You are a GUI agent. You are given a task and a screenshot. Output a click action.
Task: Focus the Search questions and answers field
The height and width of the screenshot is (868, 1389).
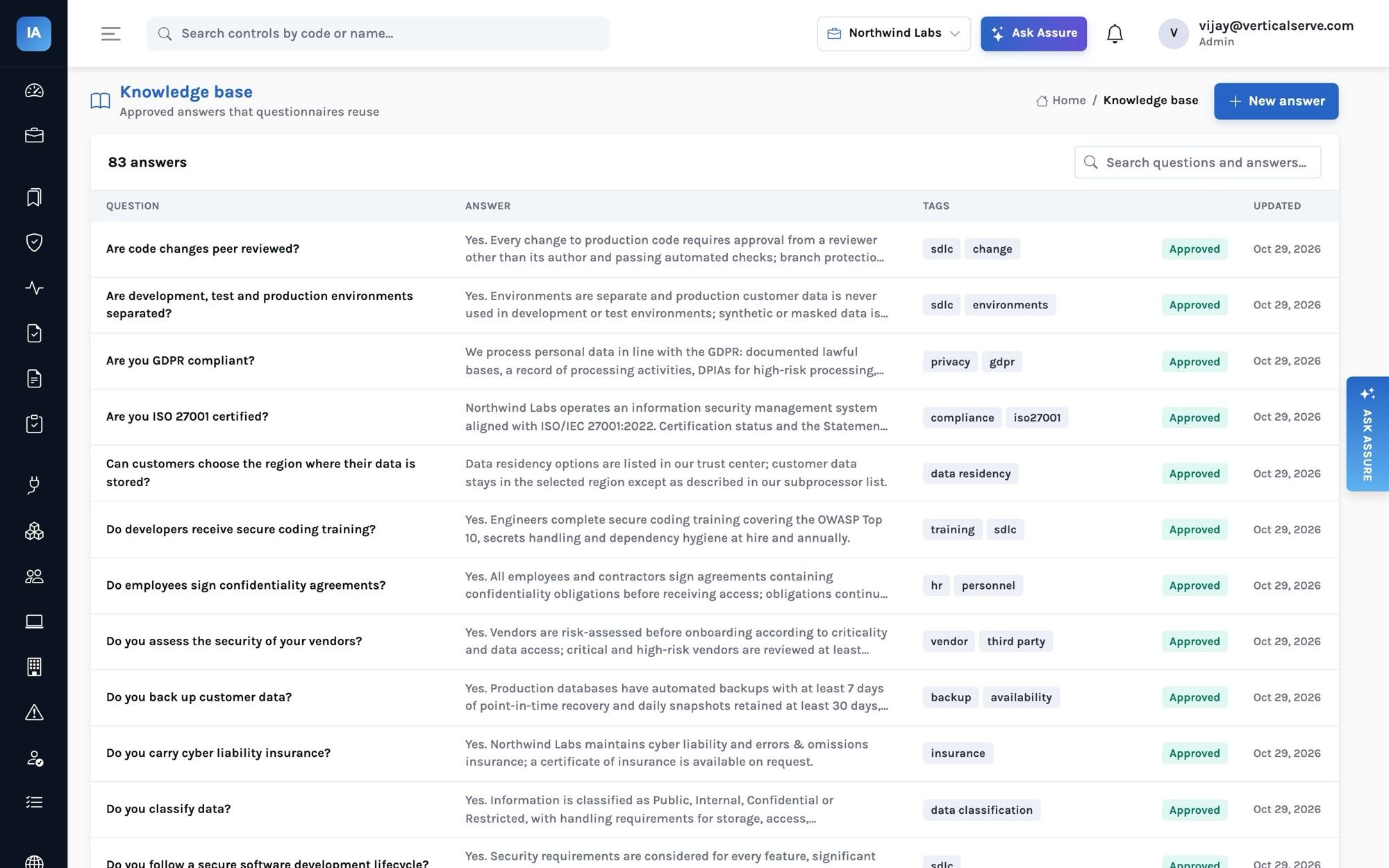(1197, 162)
